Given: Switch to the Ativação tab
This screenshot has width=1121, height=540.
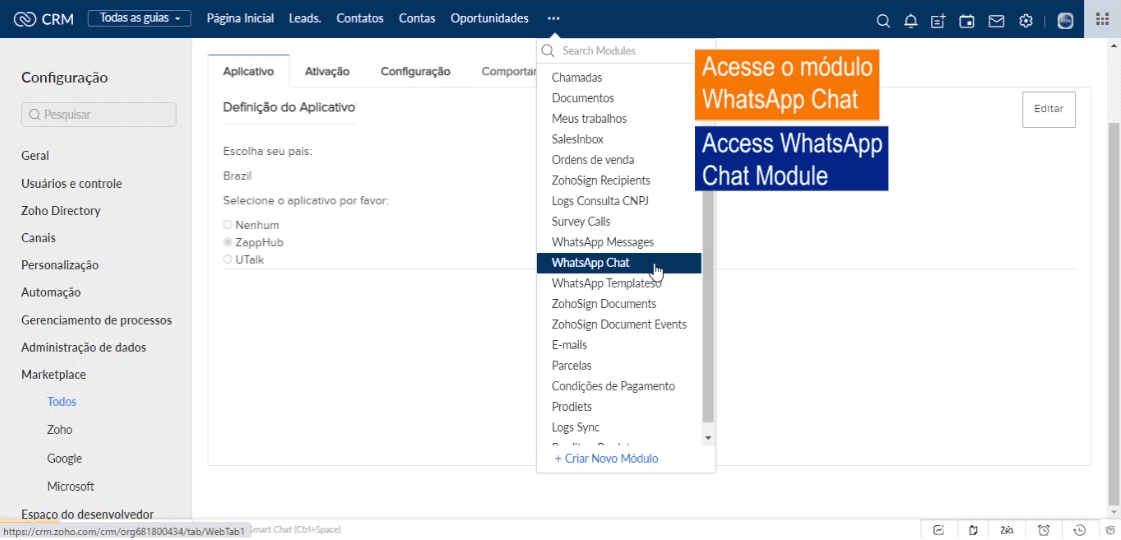Looking at the screenshot, I should click(x=327, y=71).
